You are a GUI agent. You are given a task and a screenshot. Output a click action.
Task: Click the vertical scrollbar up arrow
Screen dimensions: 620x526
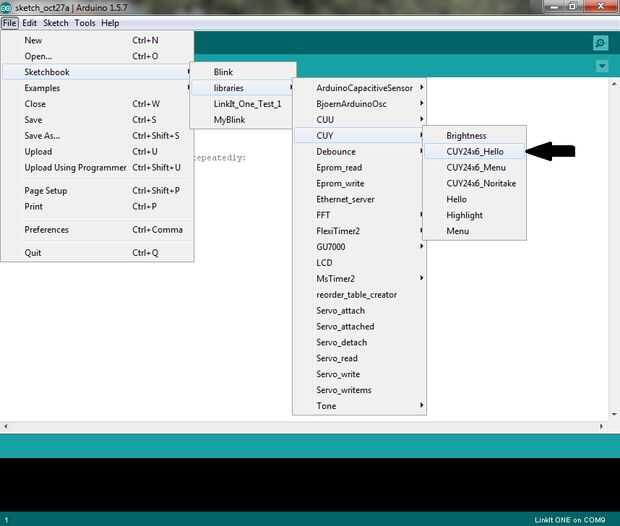614,84
